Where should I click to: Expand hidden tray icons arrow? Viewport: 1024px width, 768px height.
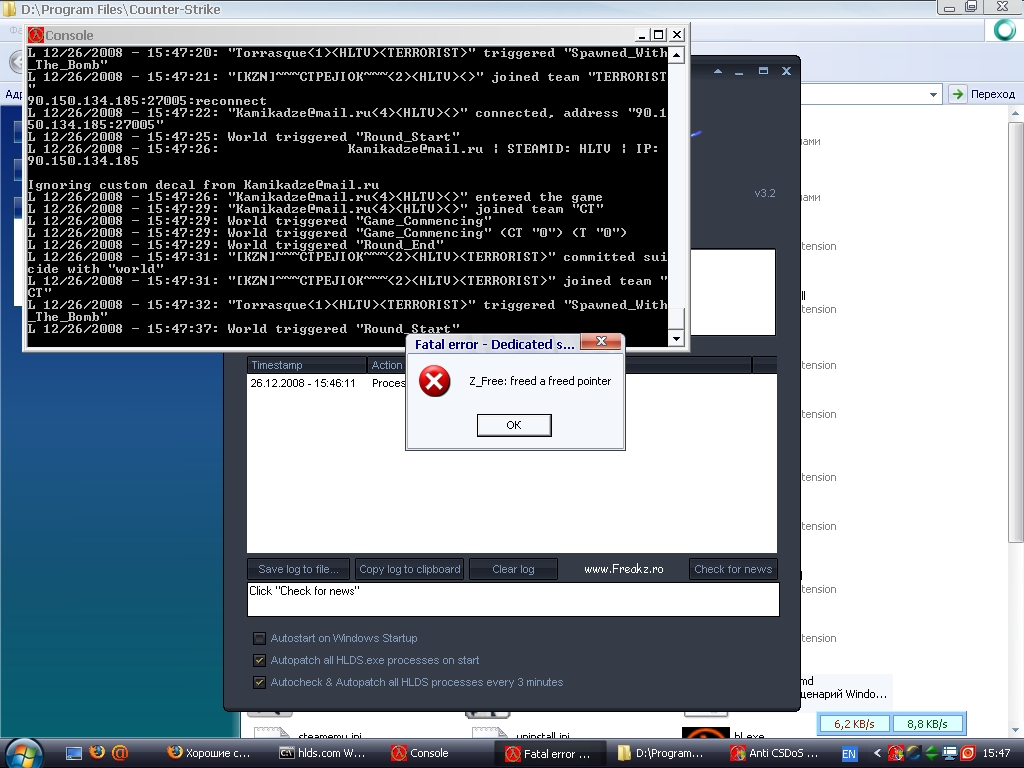click(x=877, y=754)
